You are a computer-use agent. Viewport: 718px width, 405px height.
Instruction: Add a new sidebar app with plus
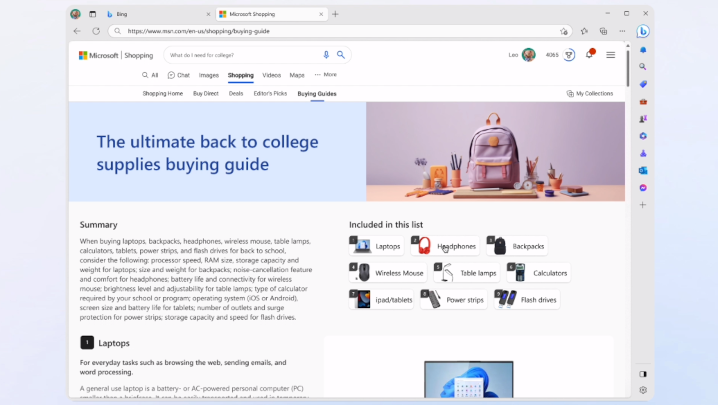click(643, 205)
